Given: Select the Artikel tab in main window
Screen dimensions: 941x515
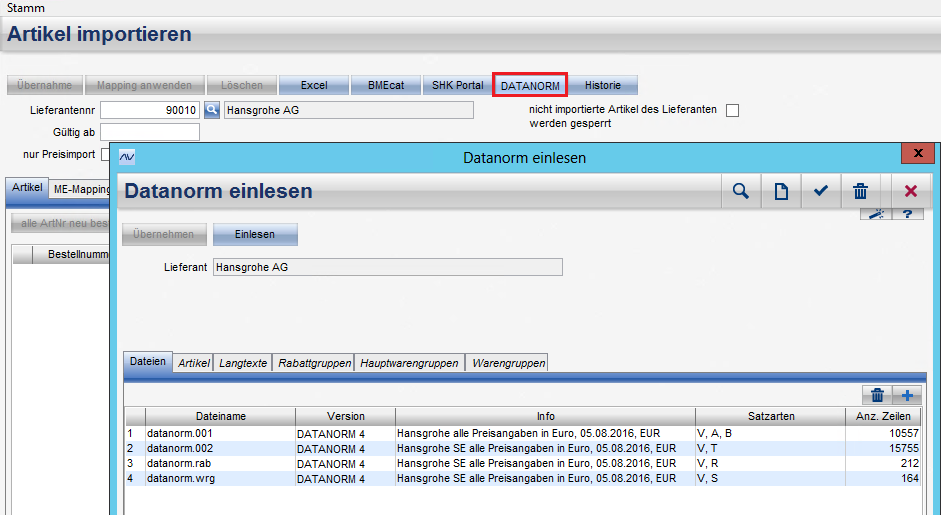Looking at the screenshot, I should click(27, 187).
